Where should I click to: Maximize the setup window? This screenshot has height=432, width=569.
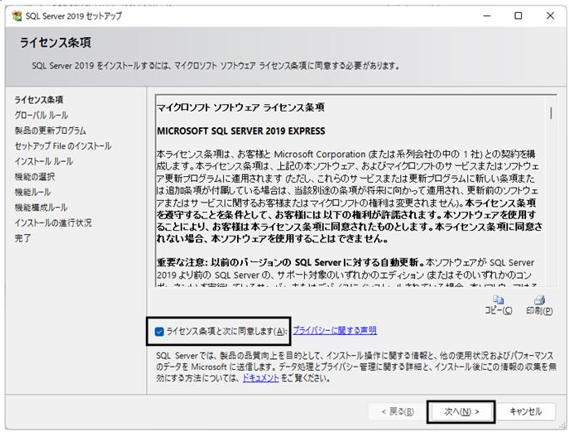[x=518, y=16]
